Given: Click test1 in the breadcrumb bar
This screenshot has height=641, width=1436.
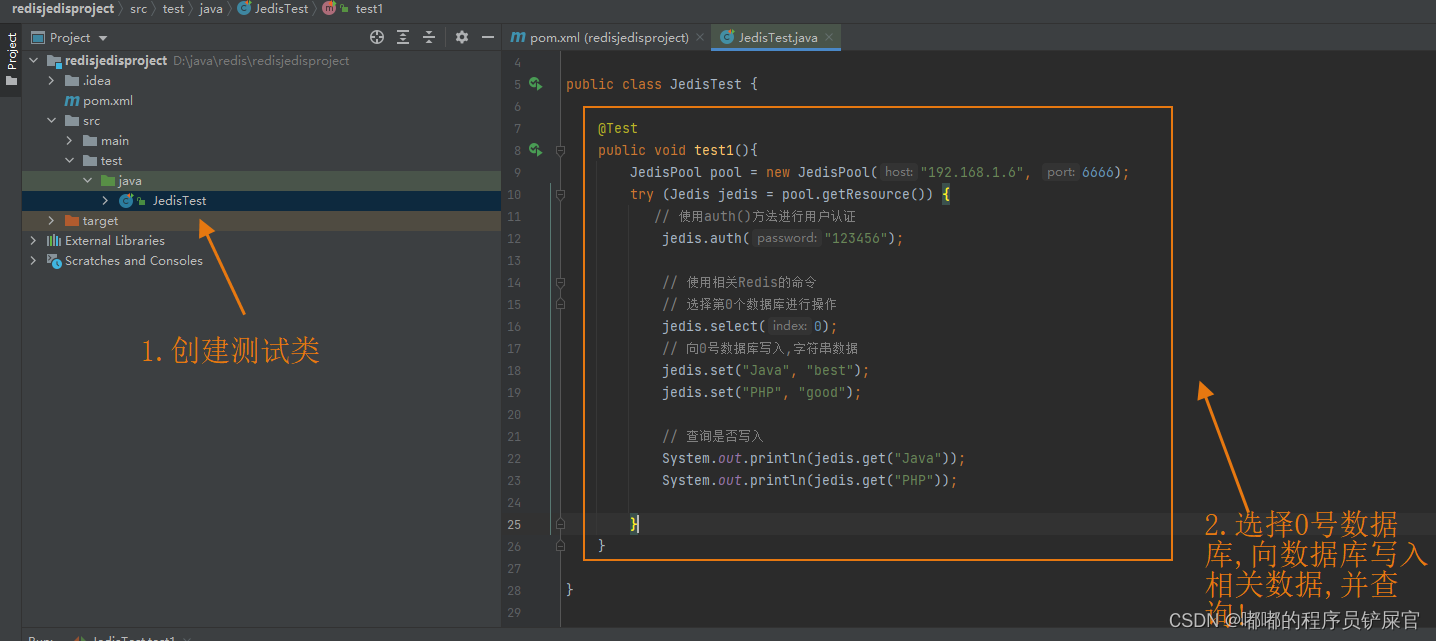Looking at the screenshot, I should [x=368, y=9].
